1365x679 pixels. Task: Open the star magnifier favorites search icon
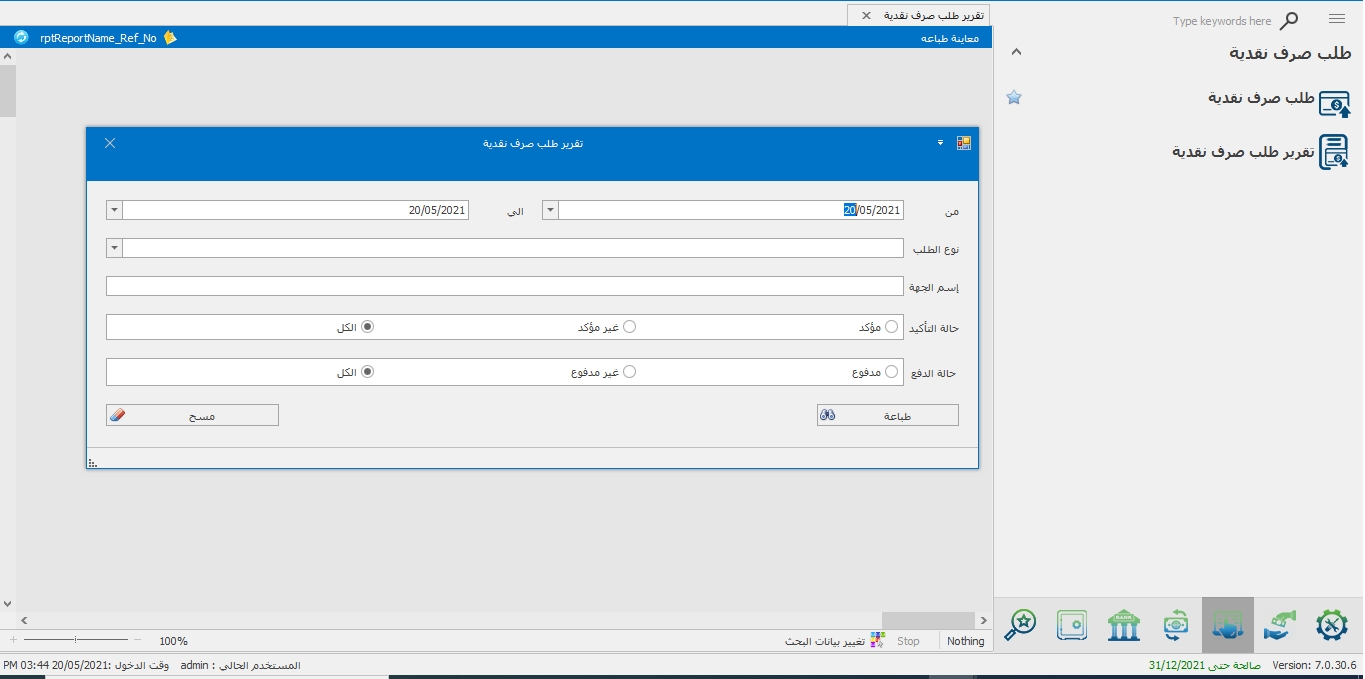(1020, 625)
